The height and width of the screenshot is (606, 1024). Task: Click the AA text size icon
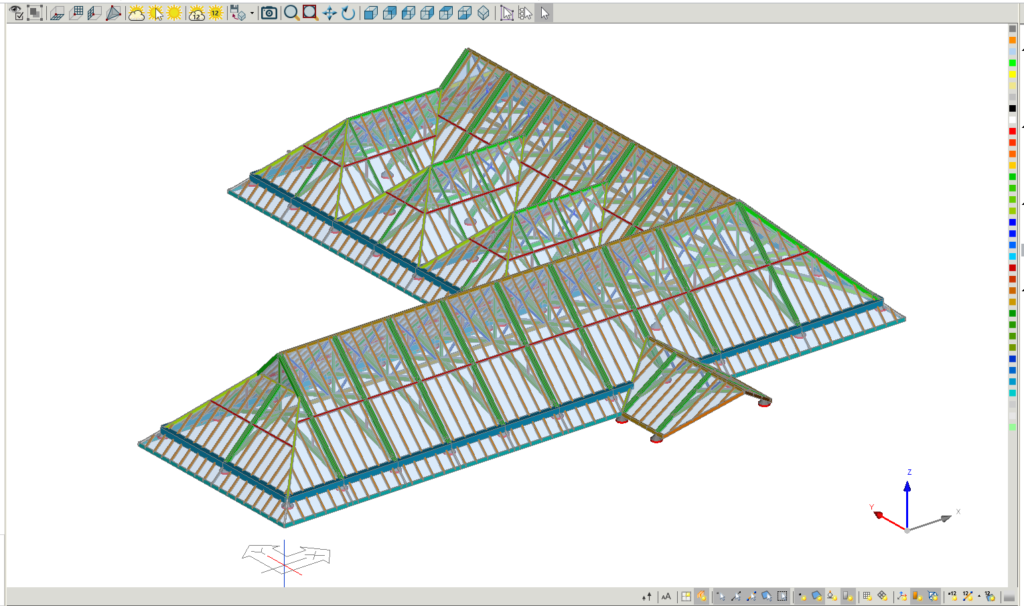[666, 596]
